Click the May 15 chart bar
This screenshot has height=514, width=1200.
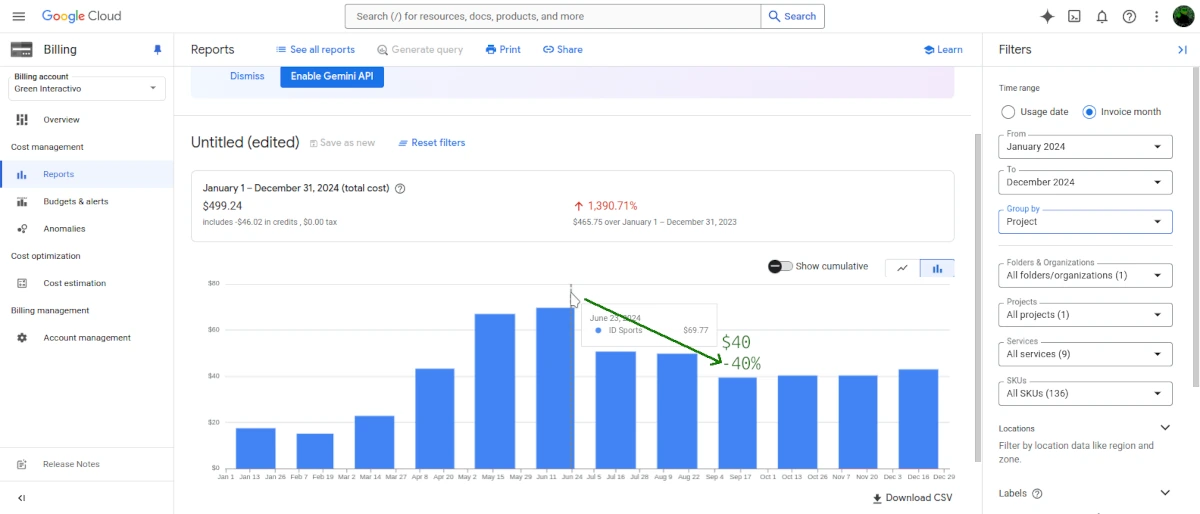494,390
